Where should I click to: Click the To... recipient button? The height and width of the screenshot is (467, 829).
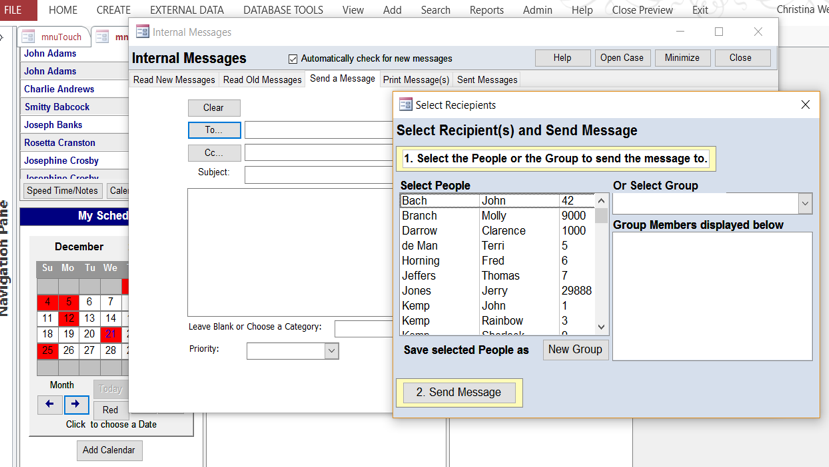pos(214,130)
